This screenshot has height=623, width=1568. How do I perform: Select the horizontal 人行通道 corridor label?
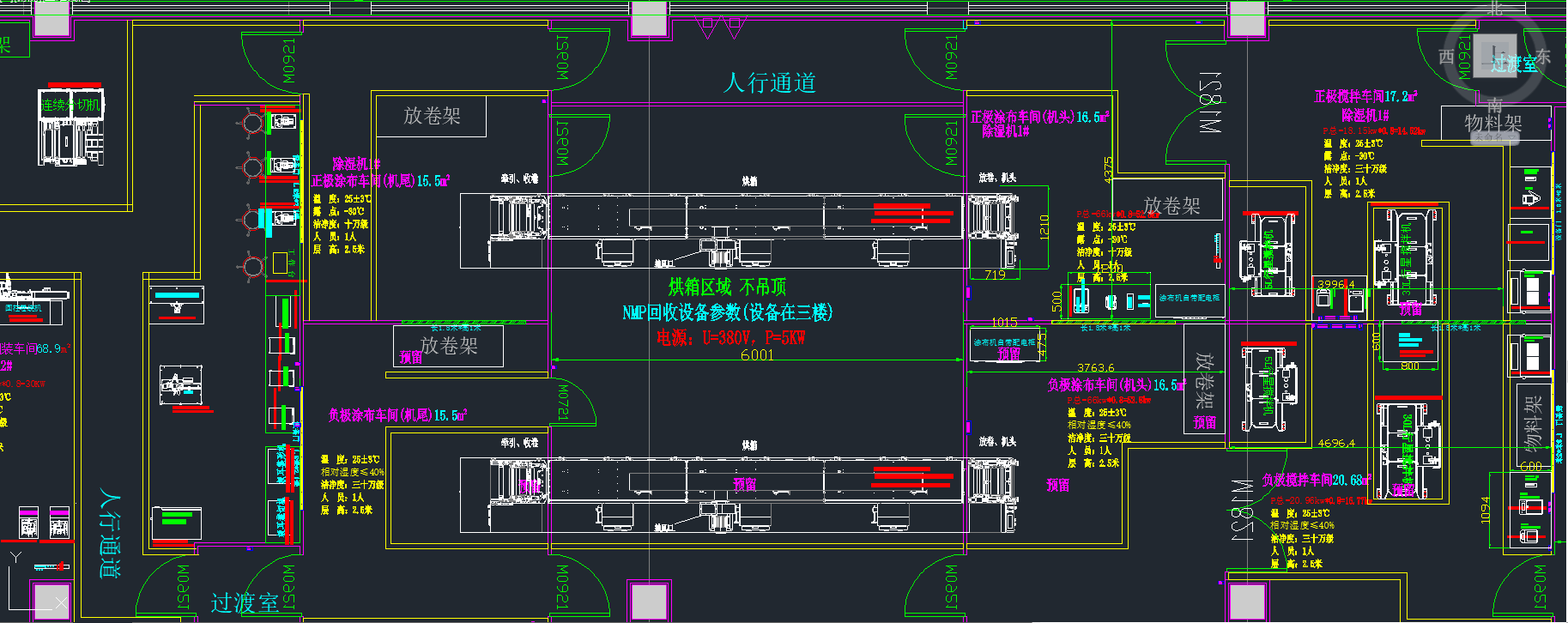click(770, 83)
